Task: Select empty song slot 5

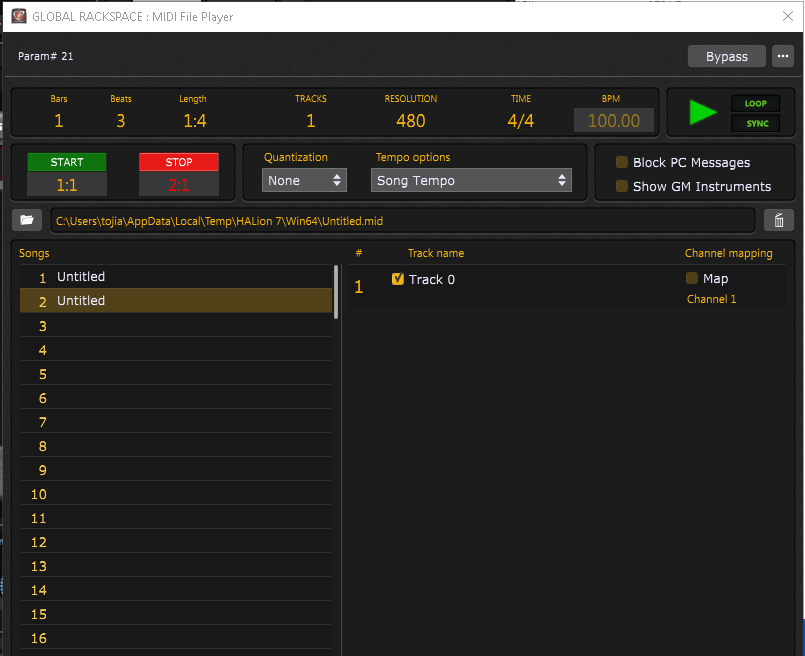Action: point(176,374)
